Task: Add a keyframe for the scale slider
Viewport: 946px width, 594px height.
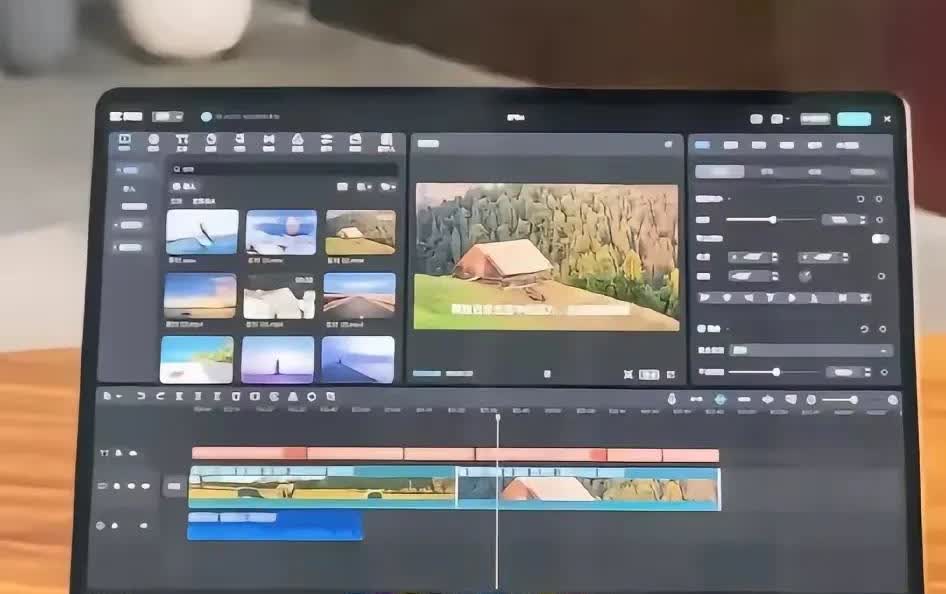Action: pos(880,220)
